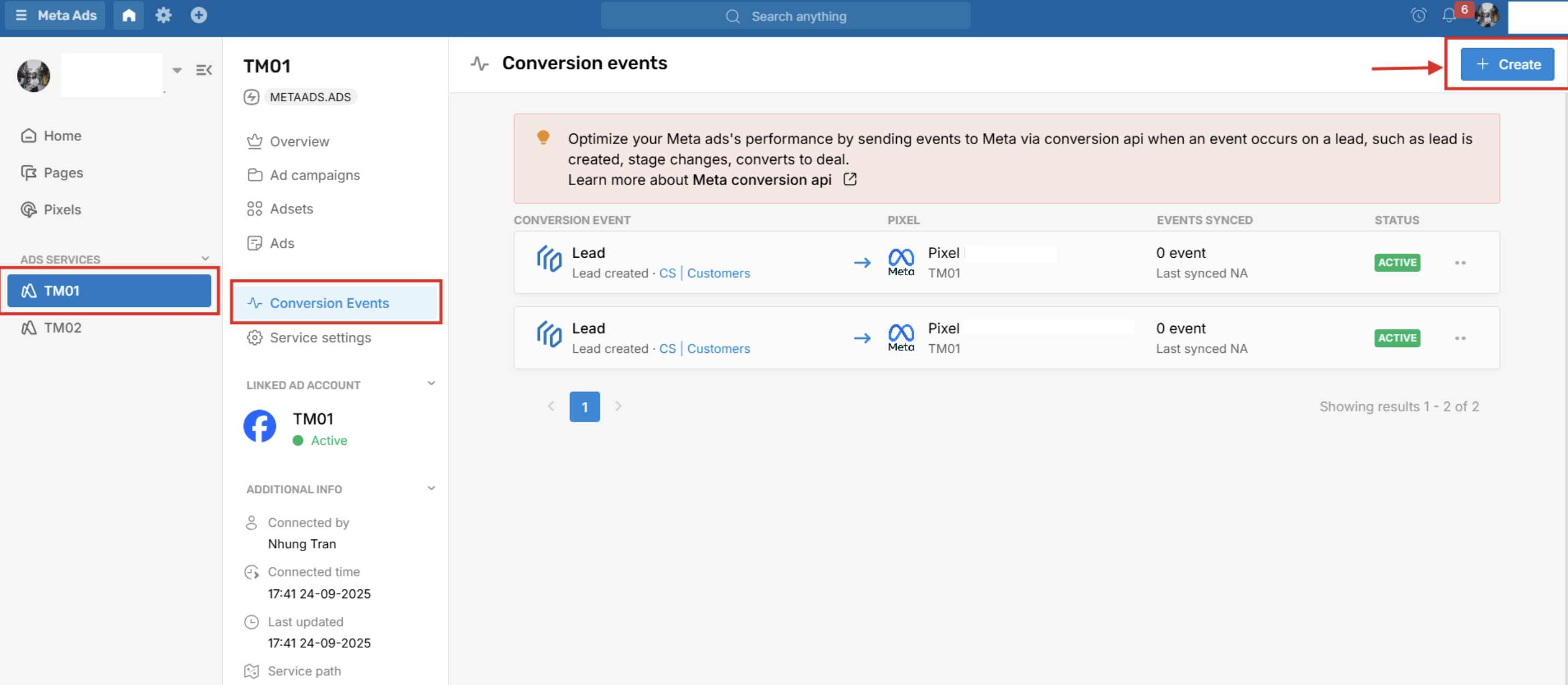Go to next results page arrow

coord(618,407)
